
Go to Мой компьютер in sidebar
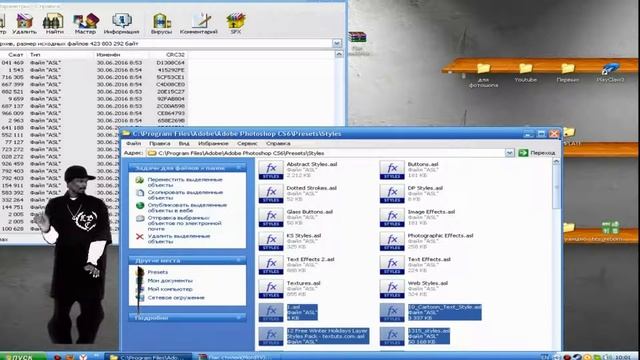170,289
